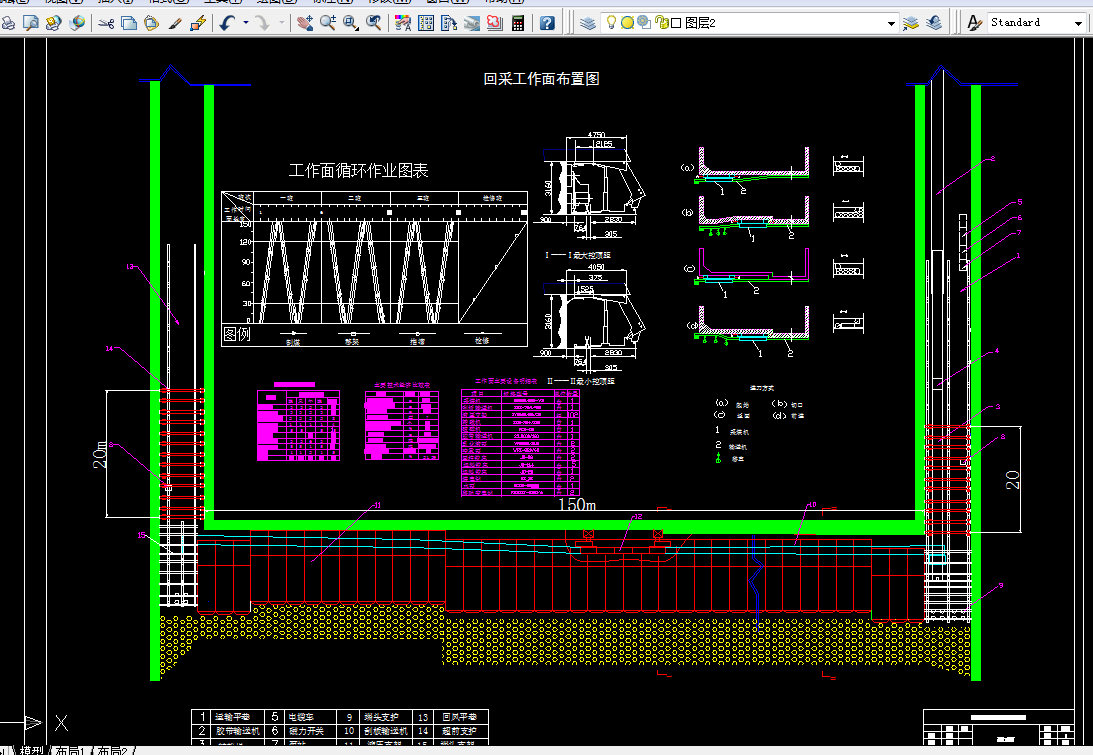The height and width of the screenshot is (755, 1093).
Task: Click the Redo arrow icon
Action: [x=263, y=23]
